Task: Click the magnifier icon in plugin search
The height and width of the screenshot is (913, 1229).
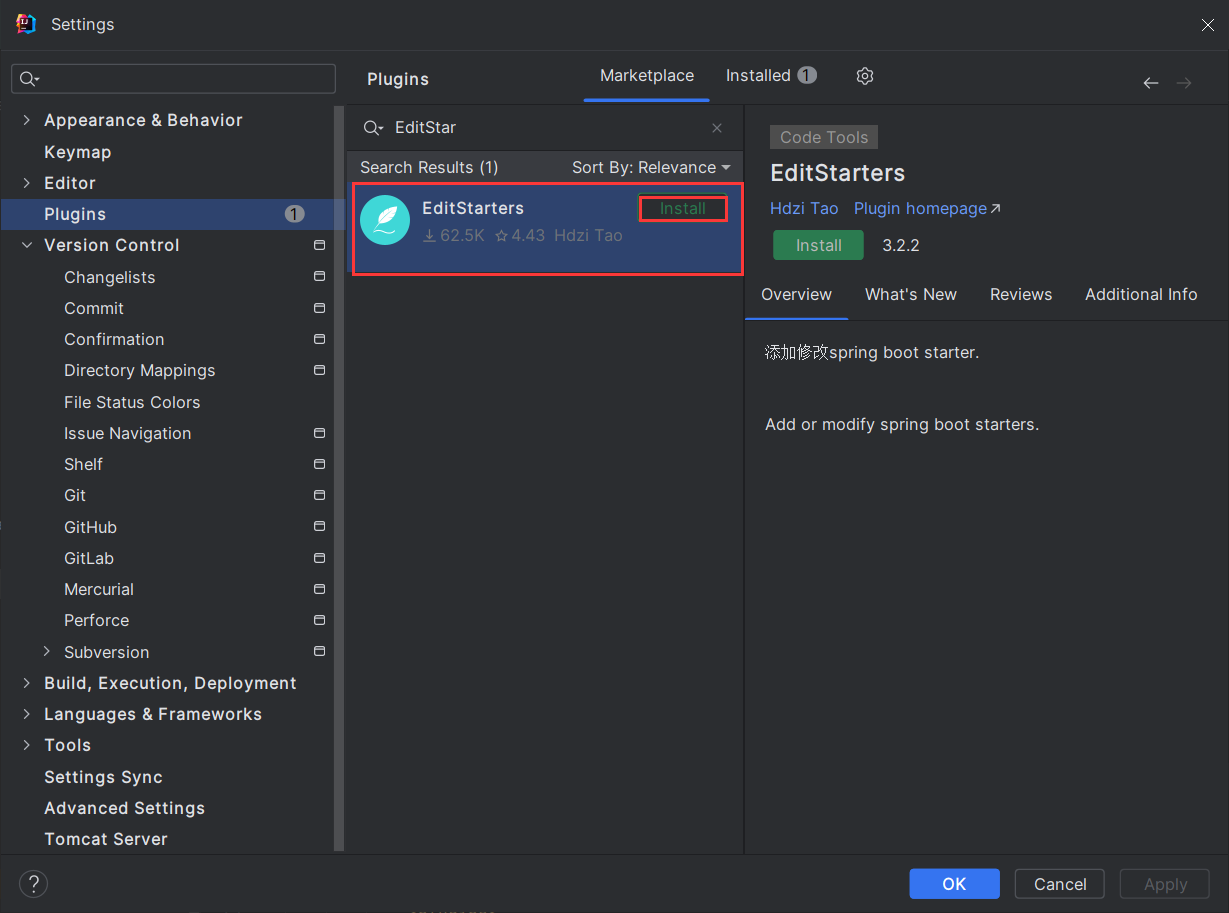Action: point(372,128)
